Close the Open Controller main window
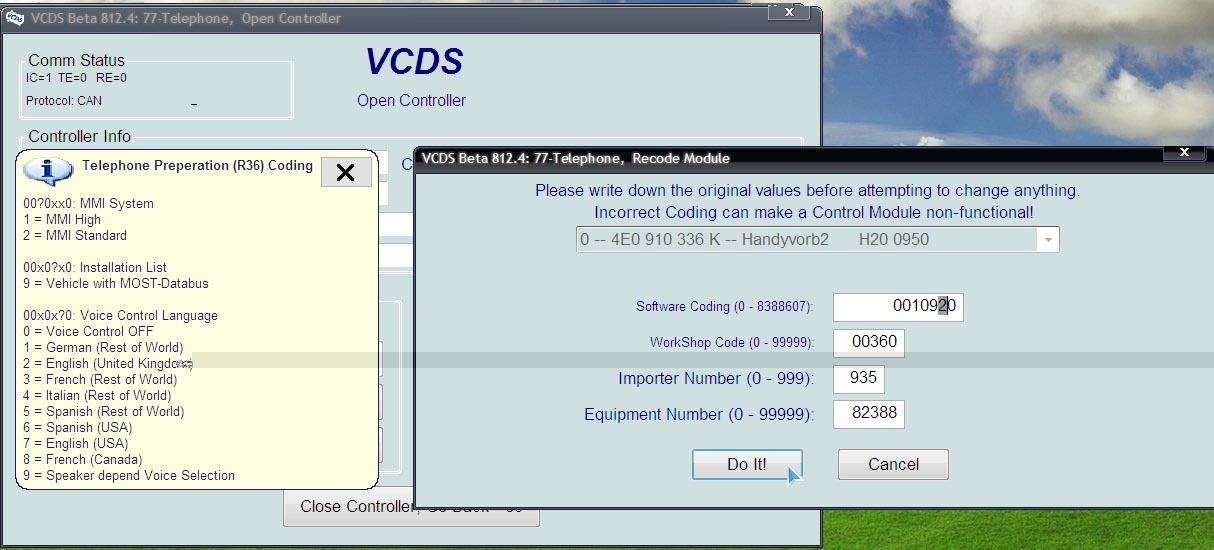This screenshot has width=1214, height=550. (x=790, y=12)
